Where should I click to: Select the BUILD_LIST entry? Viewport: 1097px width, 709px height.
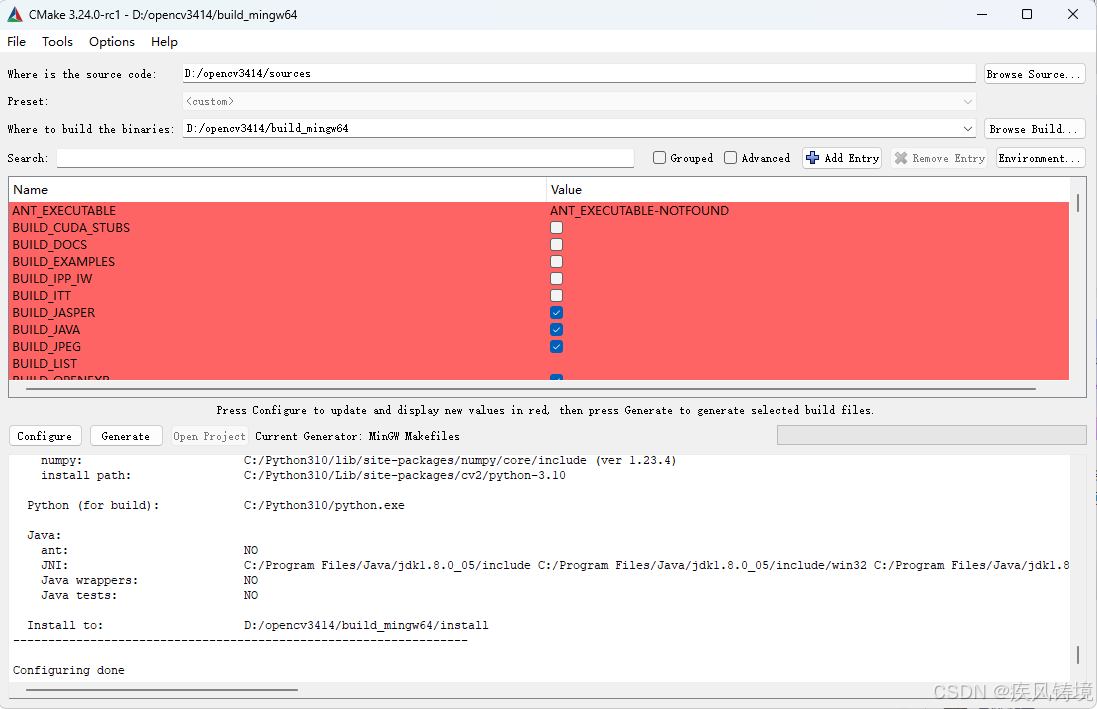(45, 364)
